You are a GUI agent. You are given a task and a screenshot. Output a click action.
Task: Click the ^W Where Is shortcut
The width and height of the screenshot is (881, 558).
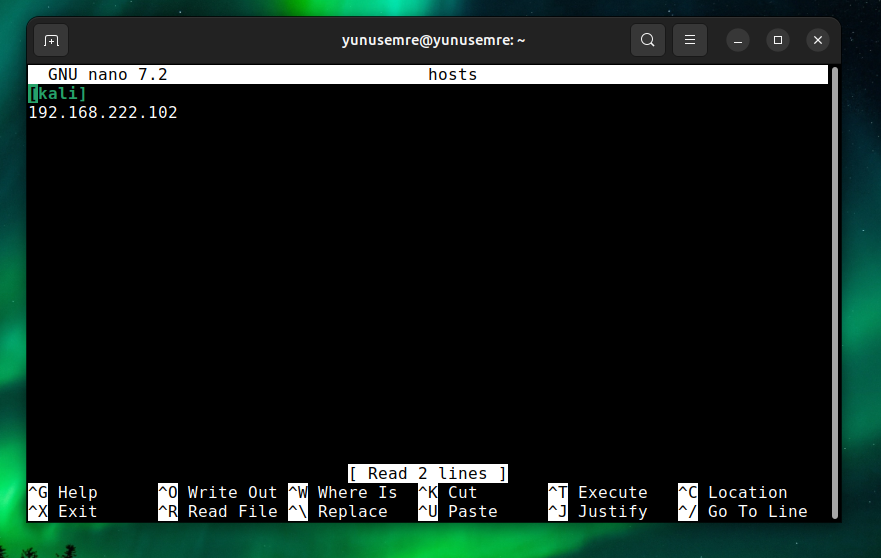342,492
